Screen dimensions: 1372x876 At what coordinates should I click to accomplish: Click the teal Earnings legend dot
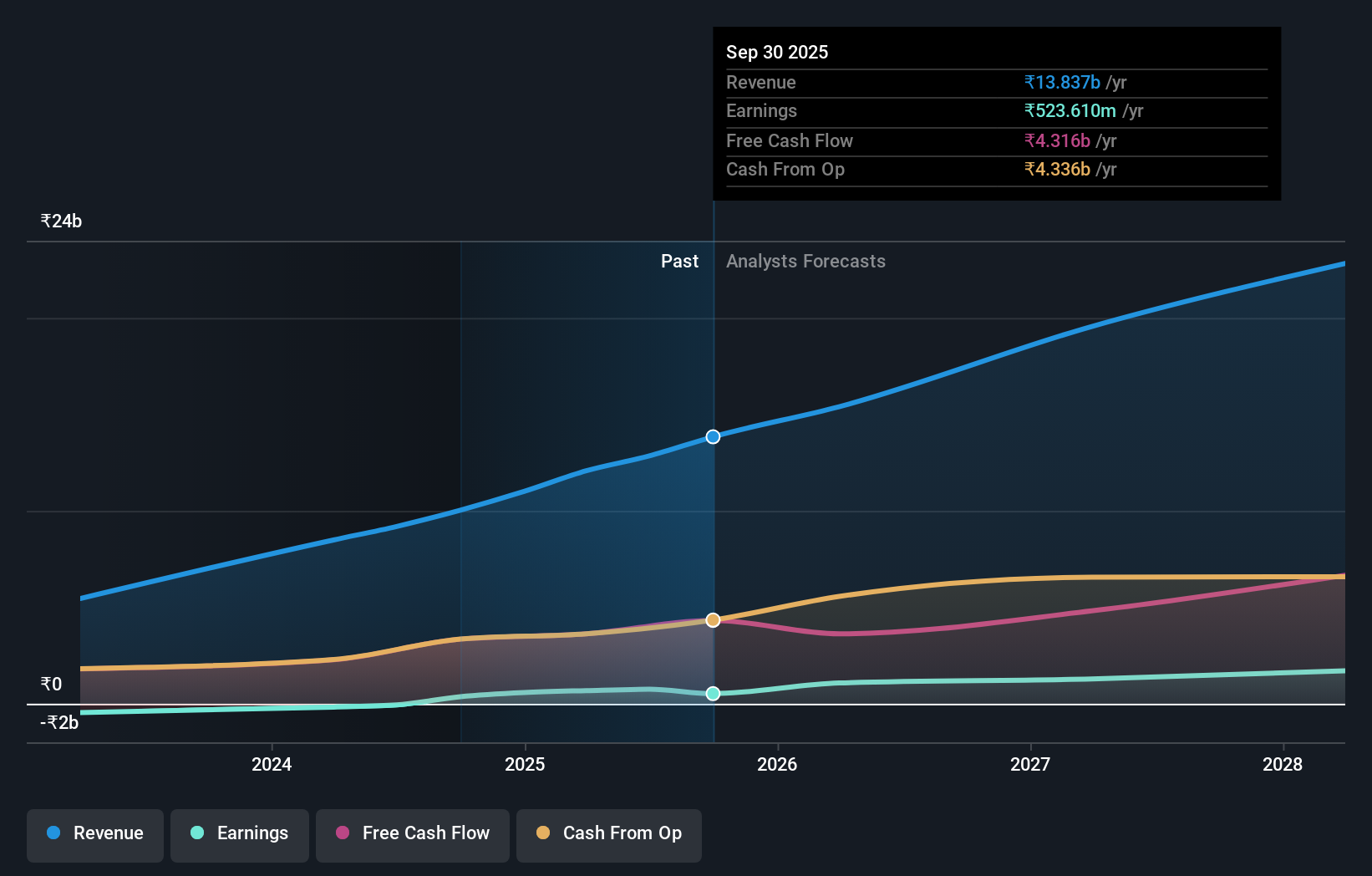click(x=196, y=833)
